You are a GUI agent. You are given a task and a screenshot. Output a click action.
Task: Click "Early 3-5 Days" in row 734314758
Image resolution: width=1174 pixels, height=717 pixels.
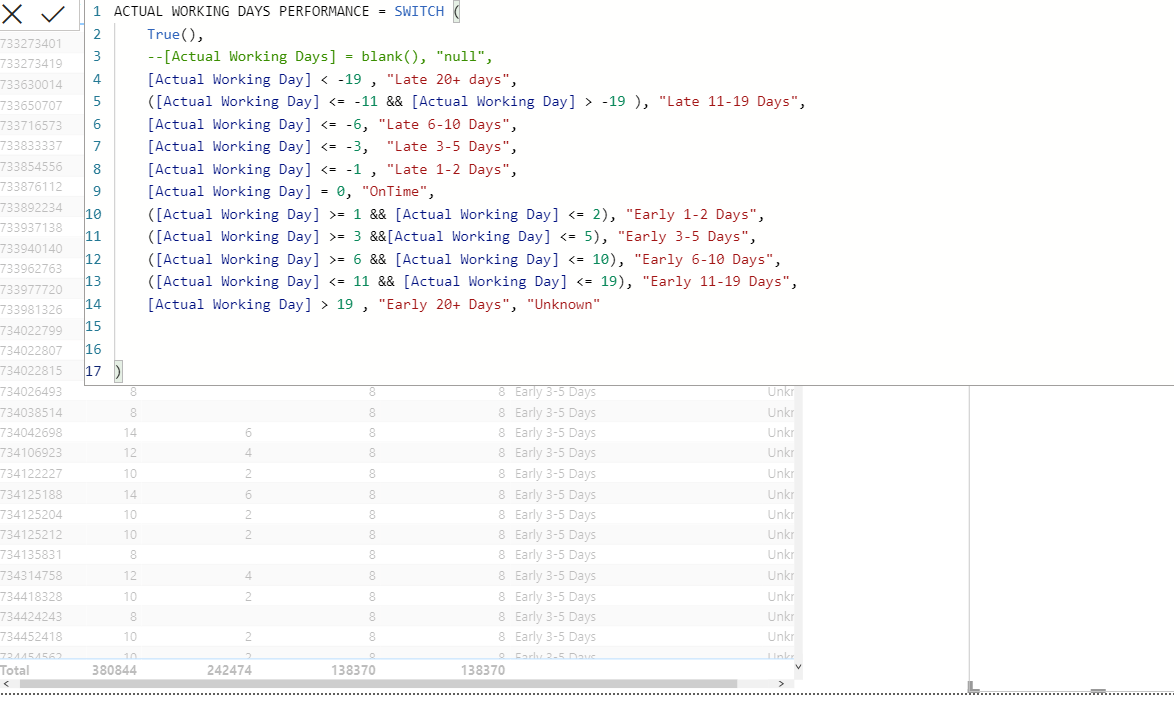[555, 576]
